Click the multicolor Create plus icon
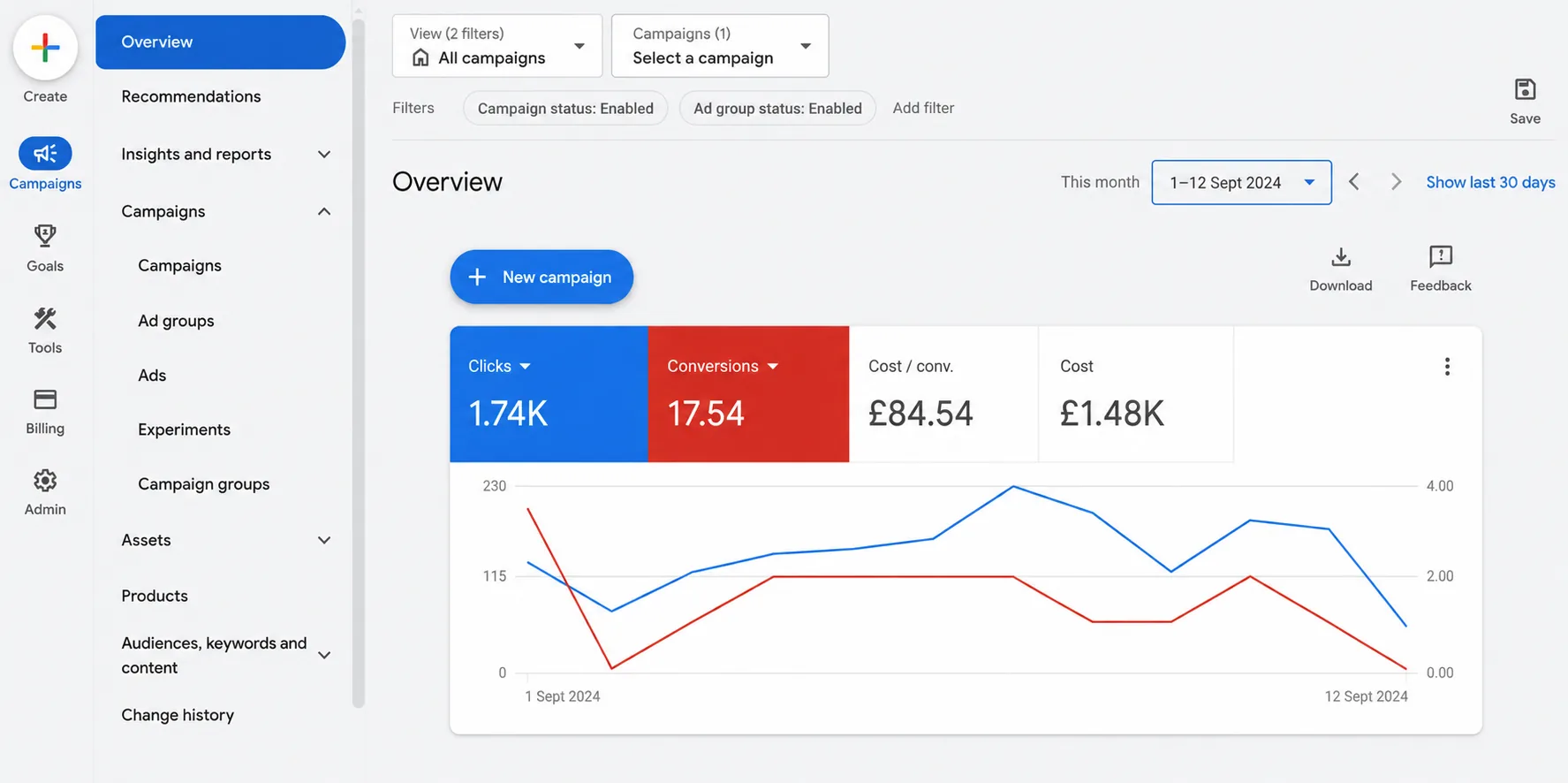 click(45, 47)
